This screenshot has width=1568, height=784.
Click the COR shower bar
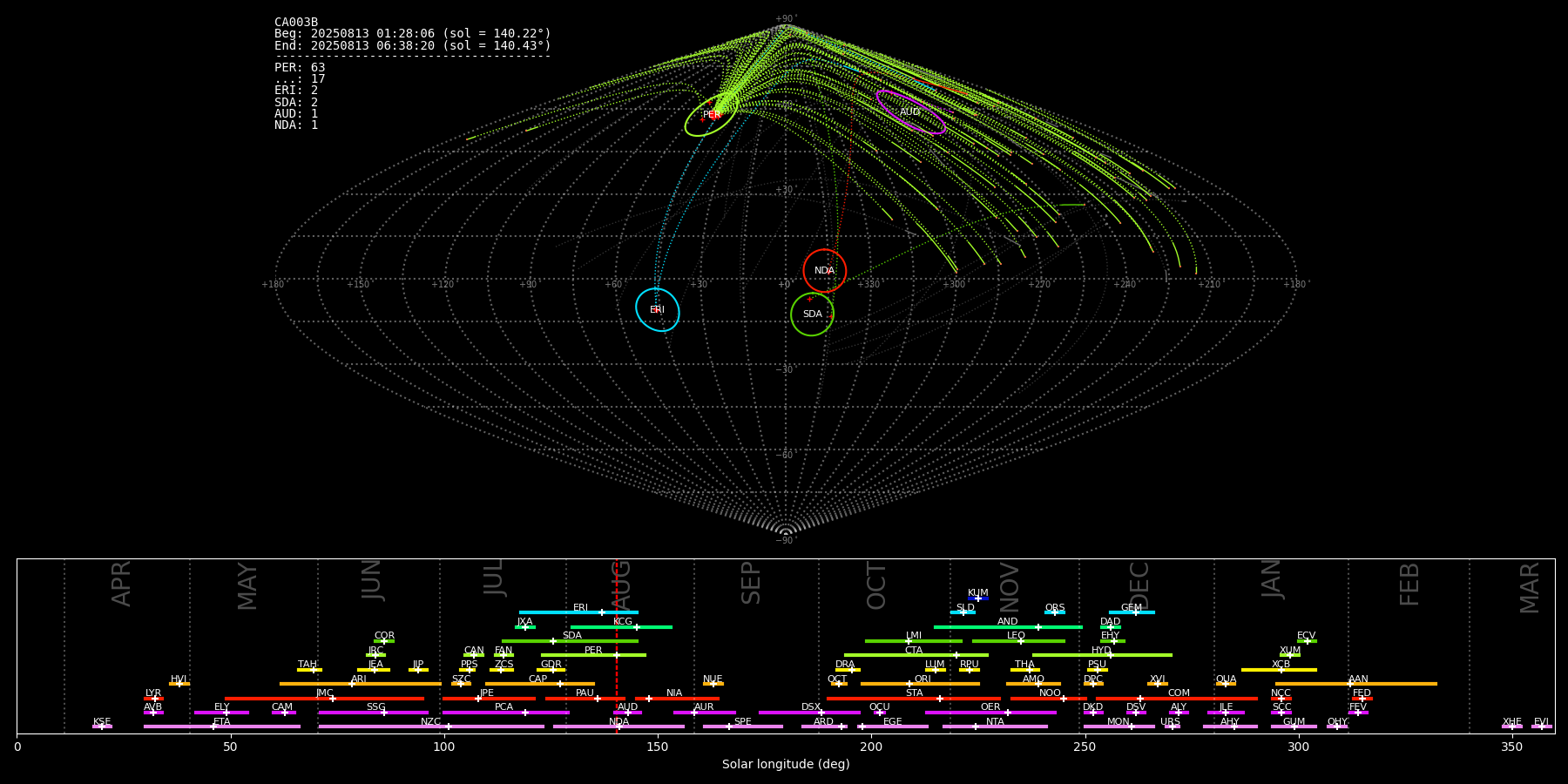384,641
